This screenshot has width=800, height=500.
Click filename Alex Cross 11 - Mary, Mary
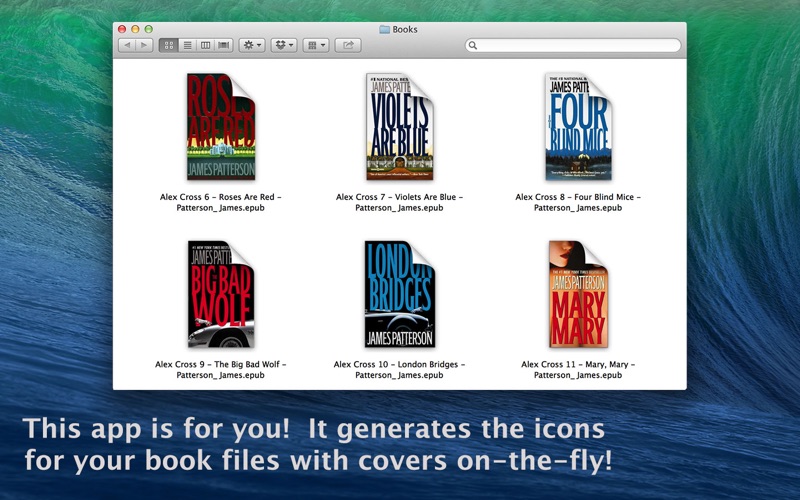coord(578,369)
